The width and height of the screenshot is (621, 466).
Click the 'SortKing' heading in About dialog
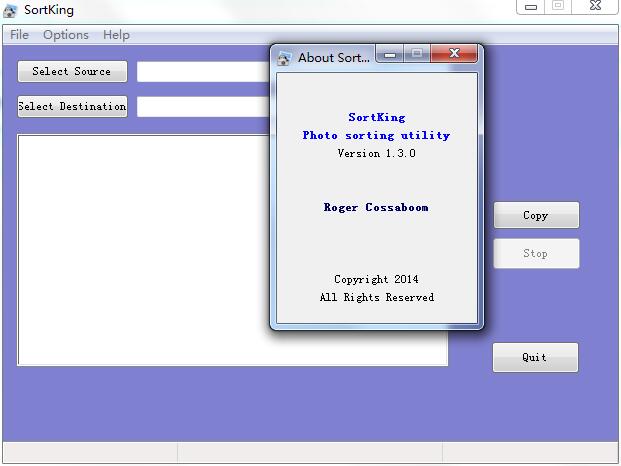pos(377,117)
